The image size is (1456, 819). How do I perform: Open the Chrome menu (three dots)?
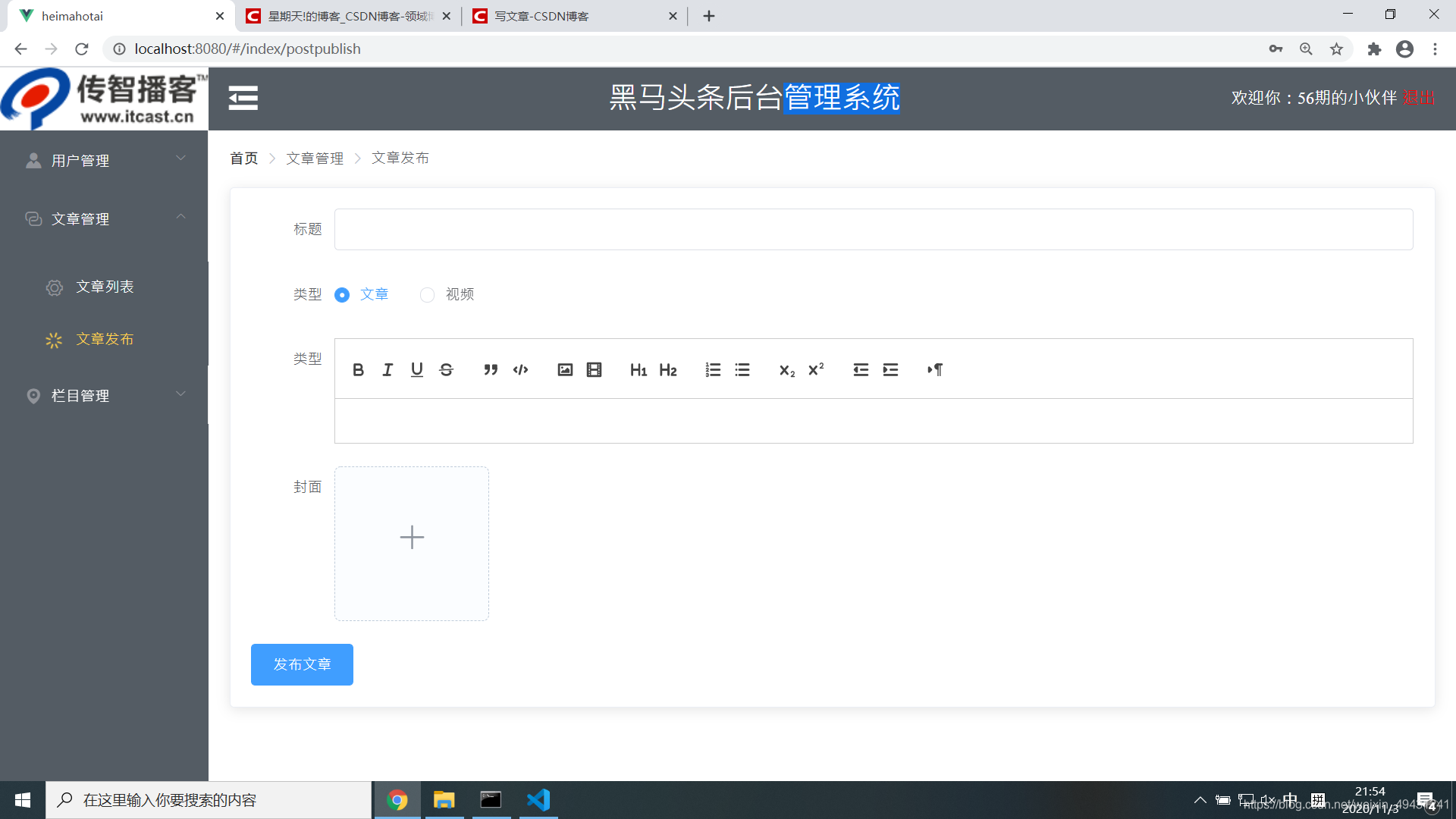(1435, 49)
